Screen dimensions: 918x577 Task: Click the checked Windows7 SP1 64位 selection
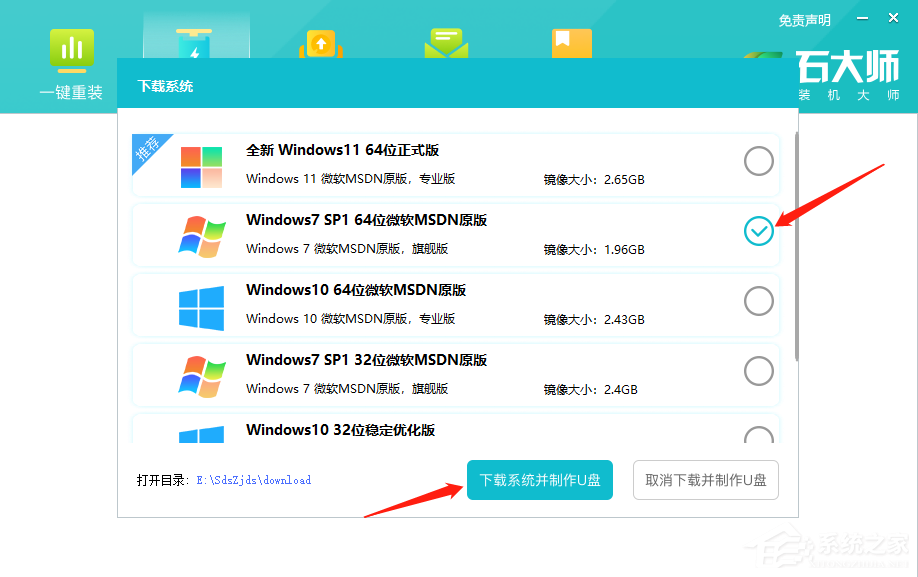[758, 231]
